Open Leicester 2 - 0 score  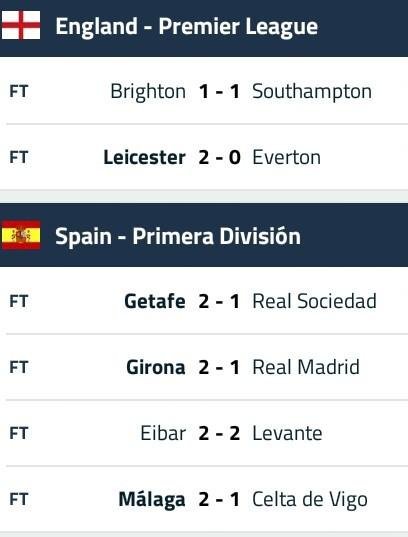click(219, 158)
